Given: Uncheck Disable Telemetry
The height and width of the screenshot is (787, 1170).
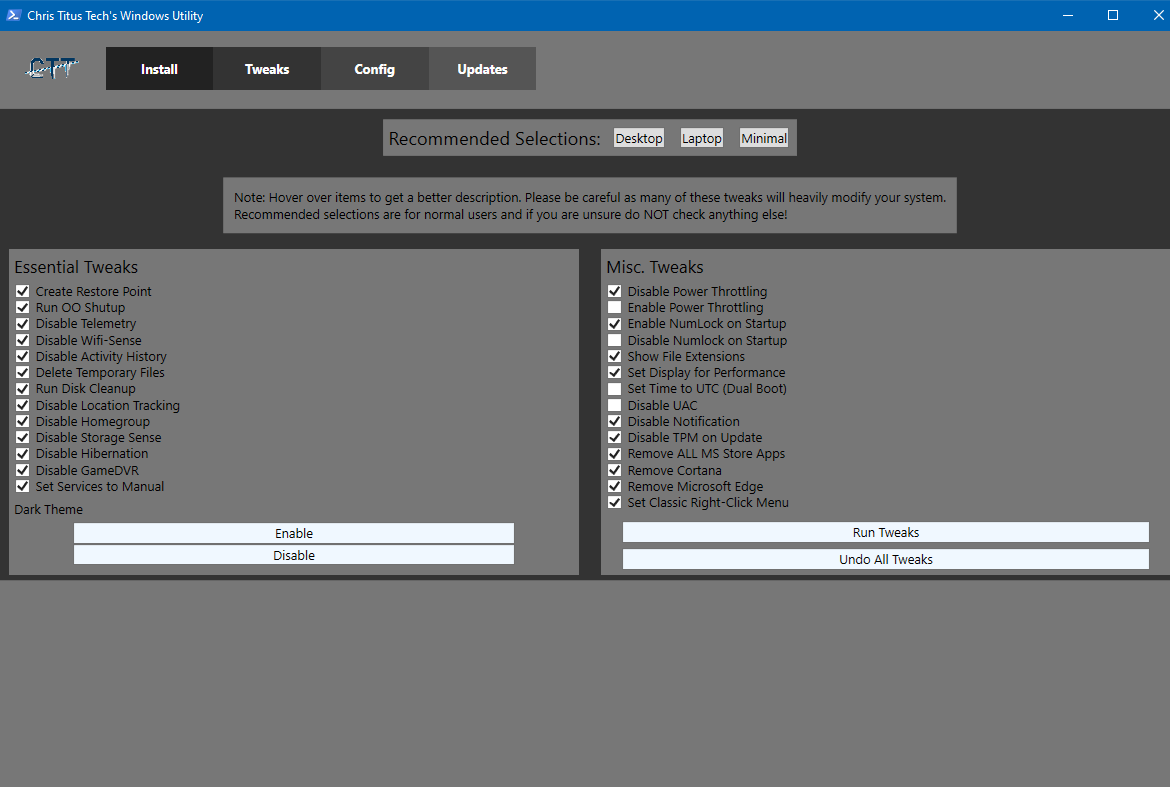Looking at the screenshot, I should tap(22, 324).
